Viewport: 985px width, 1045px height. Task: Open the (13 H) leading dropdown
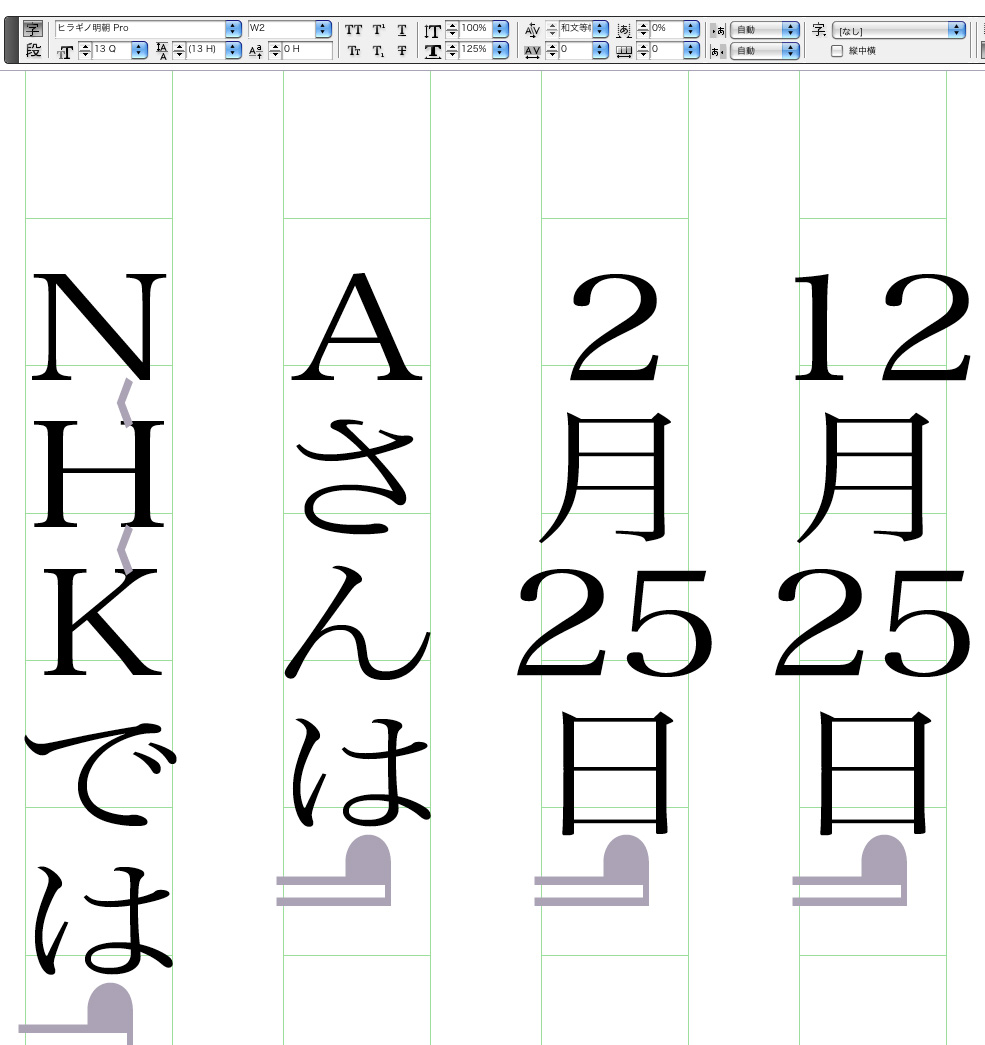[x=233, y=50]
